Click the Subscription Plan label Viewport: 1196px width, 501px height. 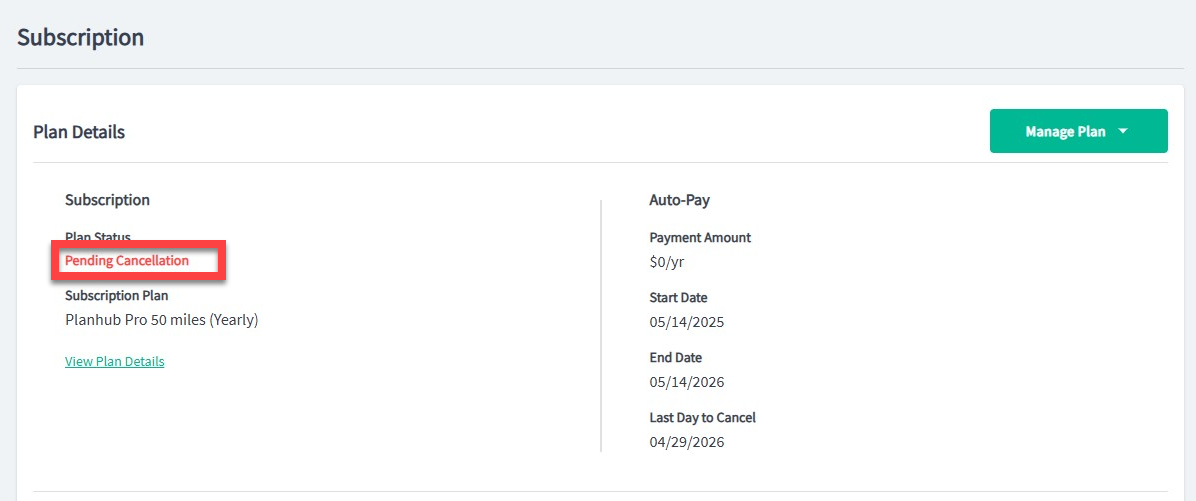pos(117,295)
